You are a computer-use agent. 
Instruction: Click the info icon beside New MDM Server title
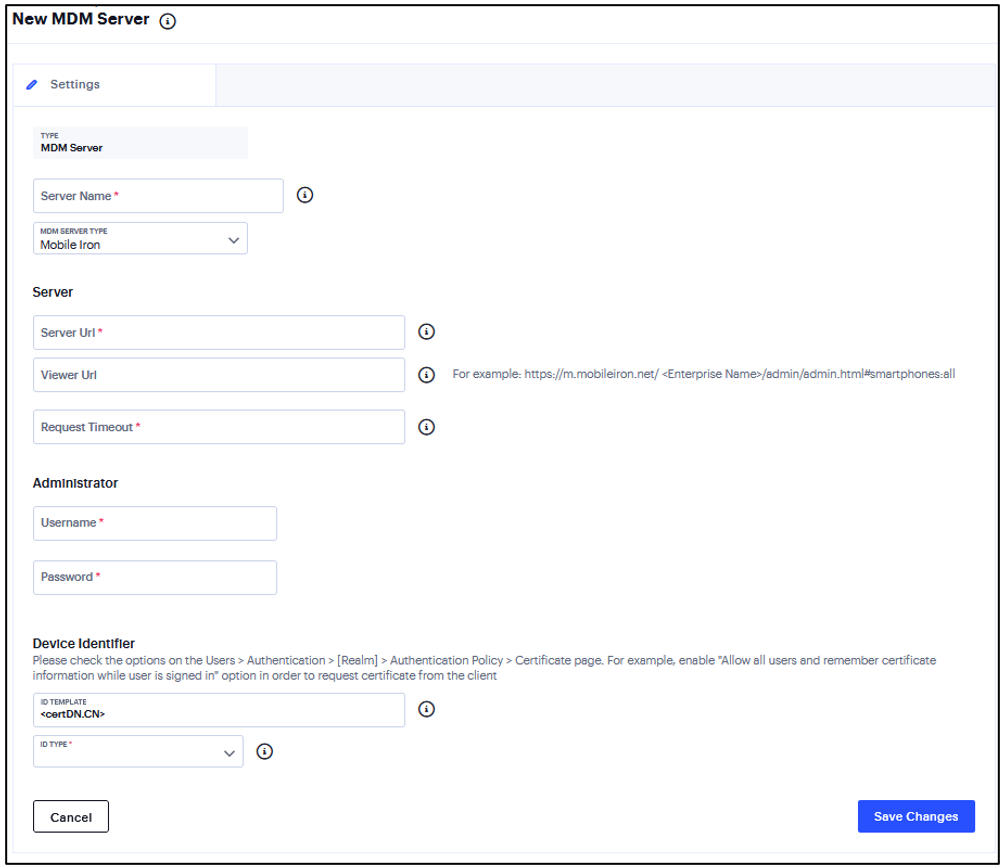[x=167, y=20]
